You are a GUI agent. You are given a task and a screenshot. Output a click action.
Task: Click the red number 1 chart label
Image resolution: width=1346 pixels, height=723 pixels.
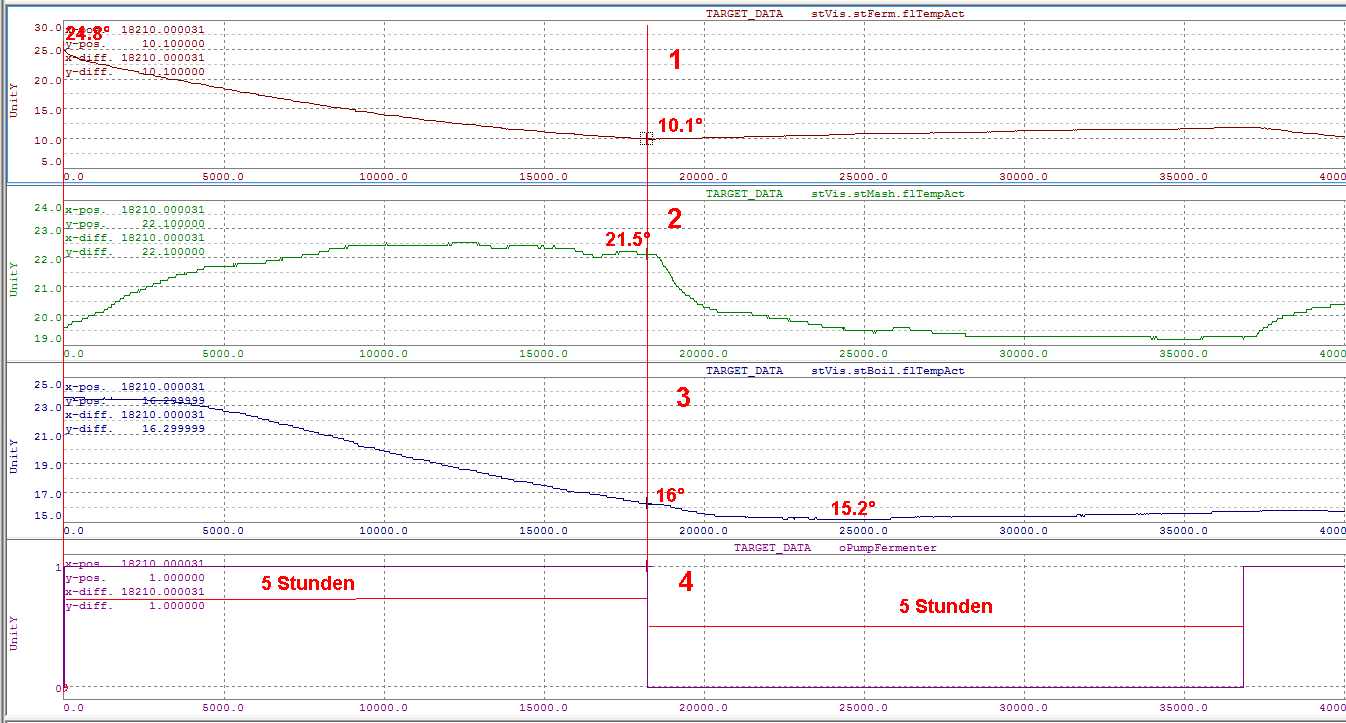[675, 60]
